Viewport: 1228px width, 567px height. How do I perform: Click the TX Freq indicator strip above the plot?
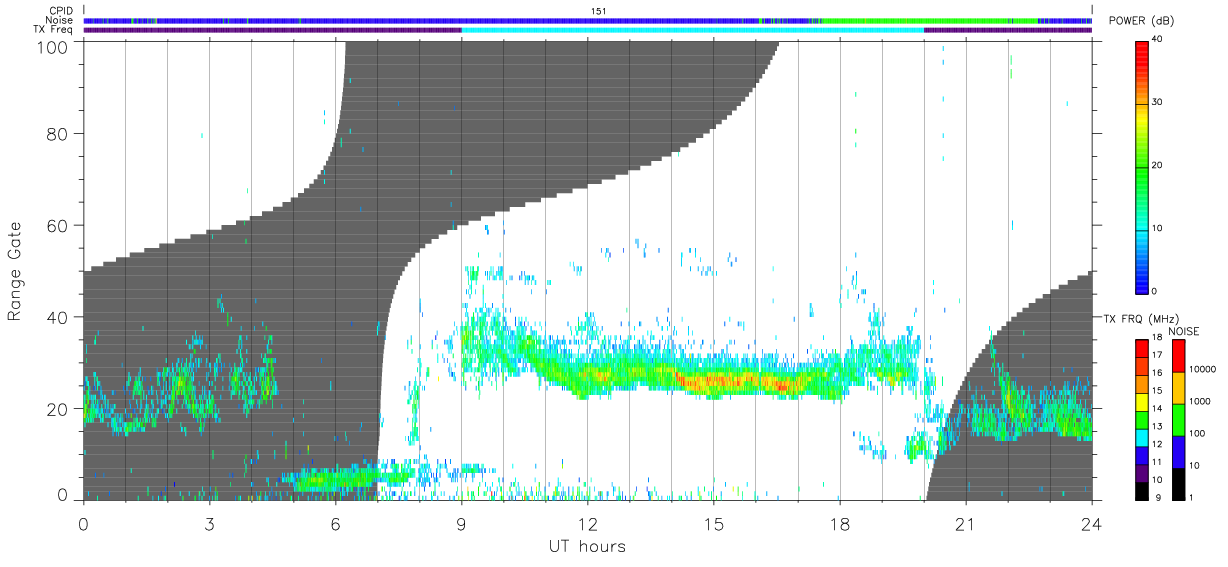coord(587,30)
